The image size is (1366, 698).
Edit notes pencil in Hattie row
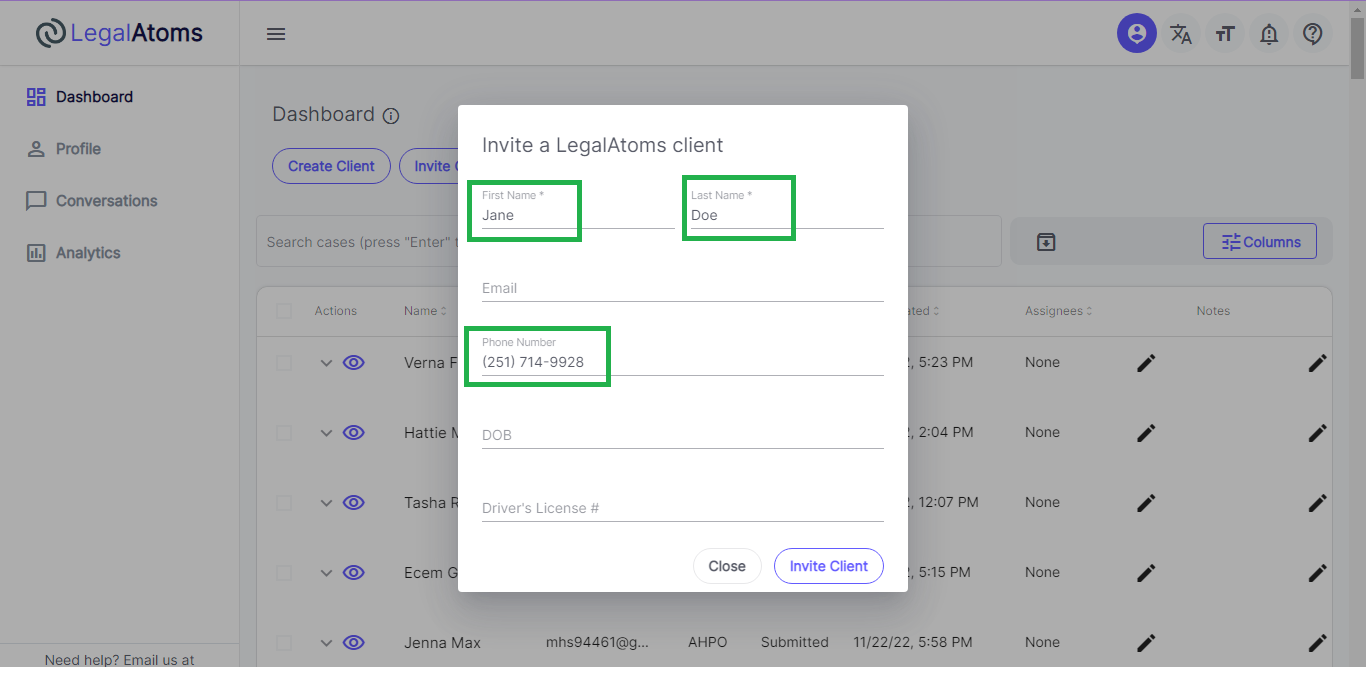1318,433
